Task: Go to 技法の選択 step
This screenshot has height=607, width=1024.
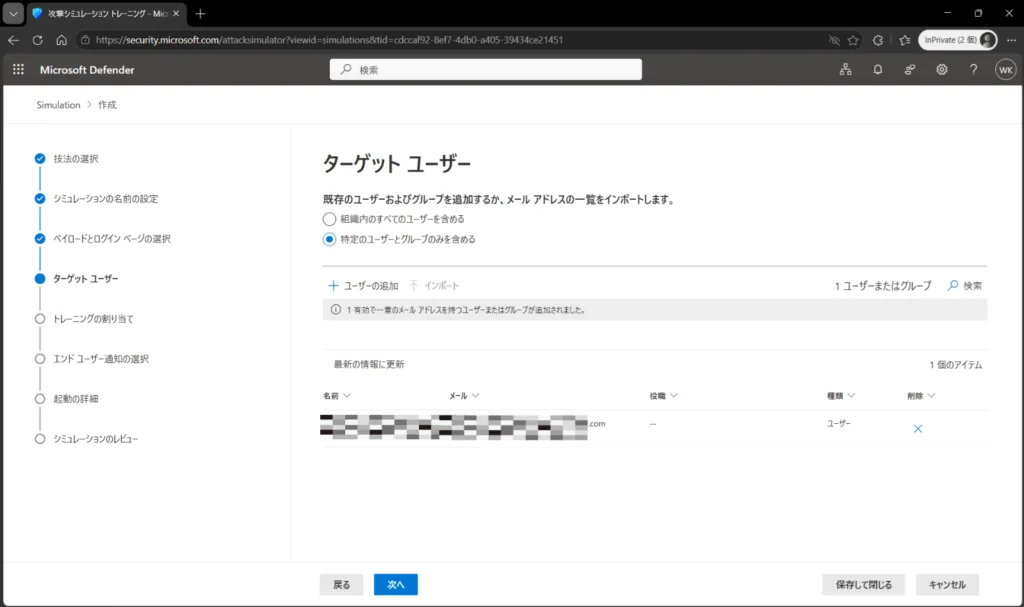Action: click(76, 159)
